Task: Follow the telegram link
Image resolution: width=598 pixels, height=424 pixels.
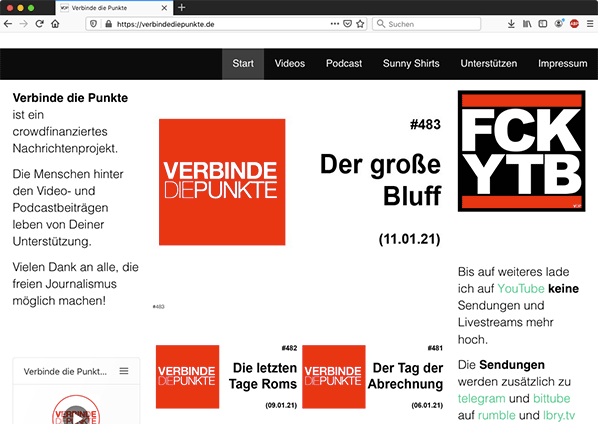Action: click(481, 398)
